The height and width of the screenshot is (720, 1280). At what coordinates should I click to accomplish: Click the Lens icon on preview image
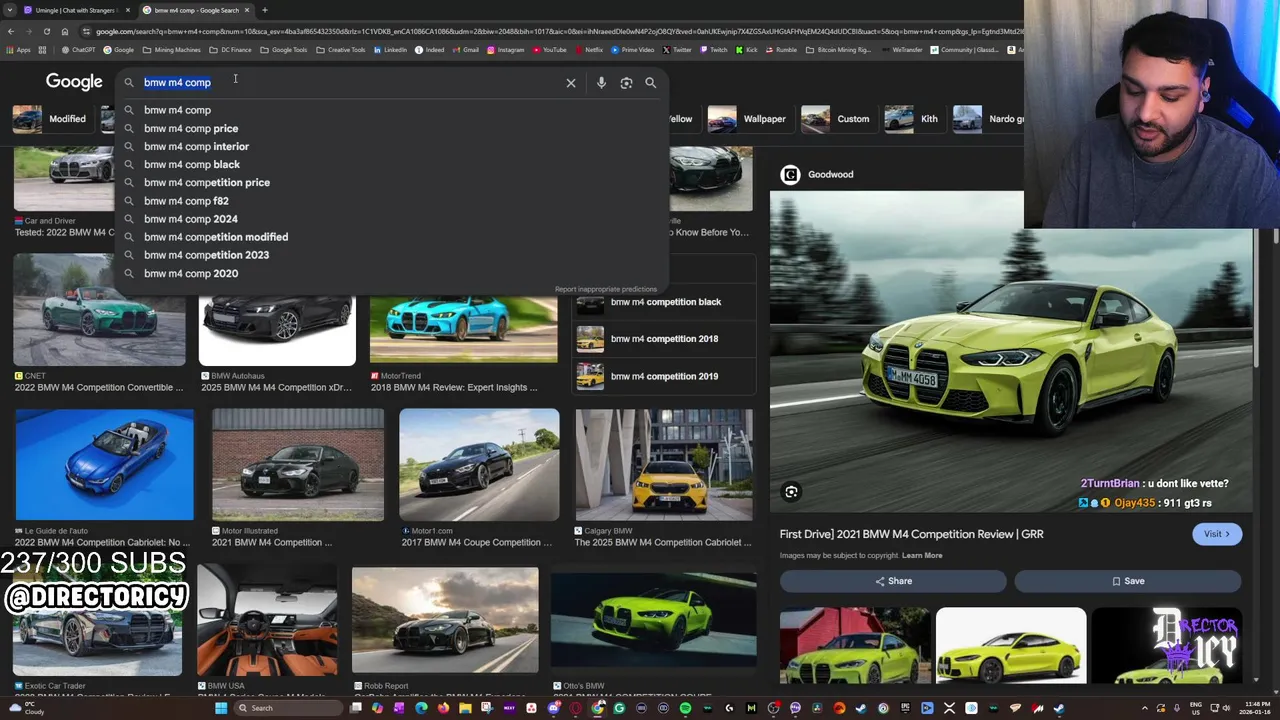[791, 492]
